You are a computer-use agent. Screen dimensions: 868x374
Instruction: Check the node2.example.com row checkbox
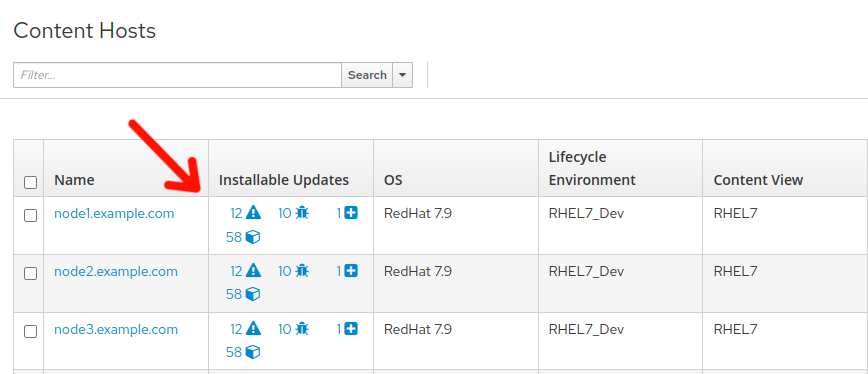(x=30, y=273)
